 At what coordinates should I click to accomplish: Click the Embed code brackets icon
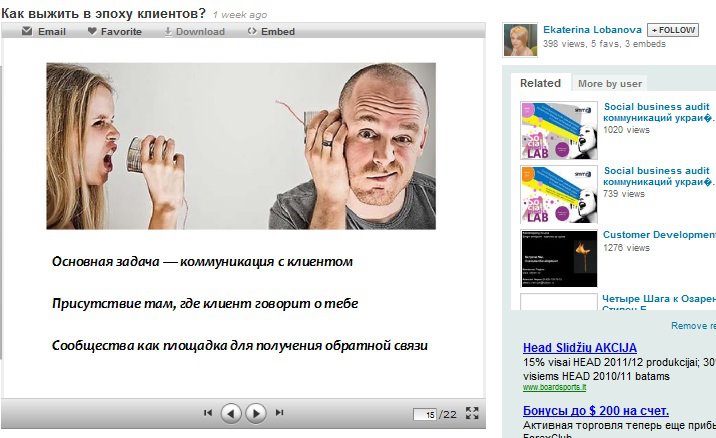[x=252, y=31]
